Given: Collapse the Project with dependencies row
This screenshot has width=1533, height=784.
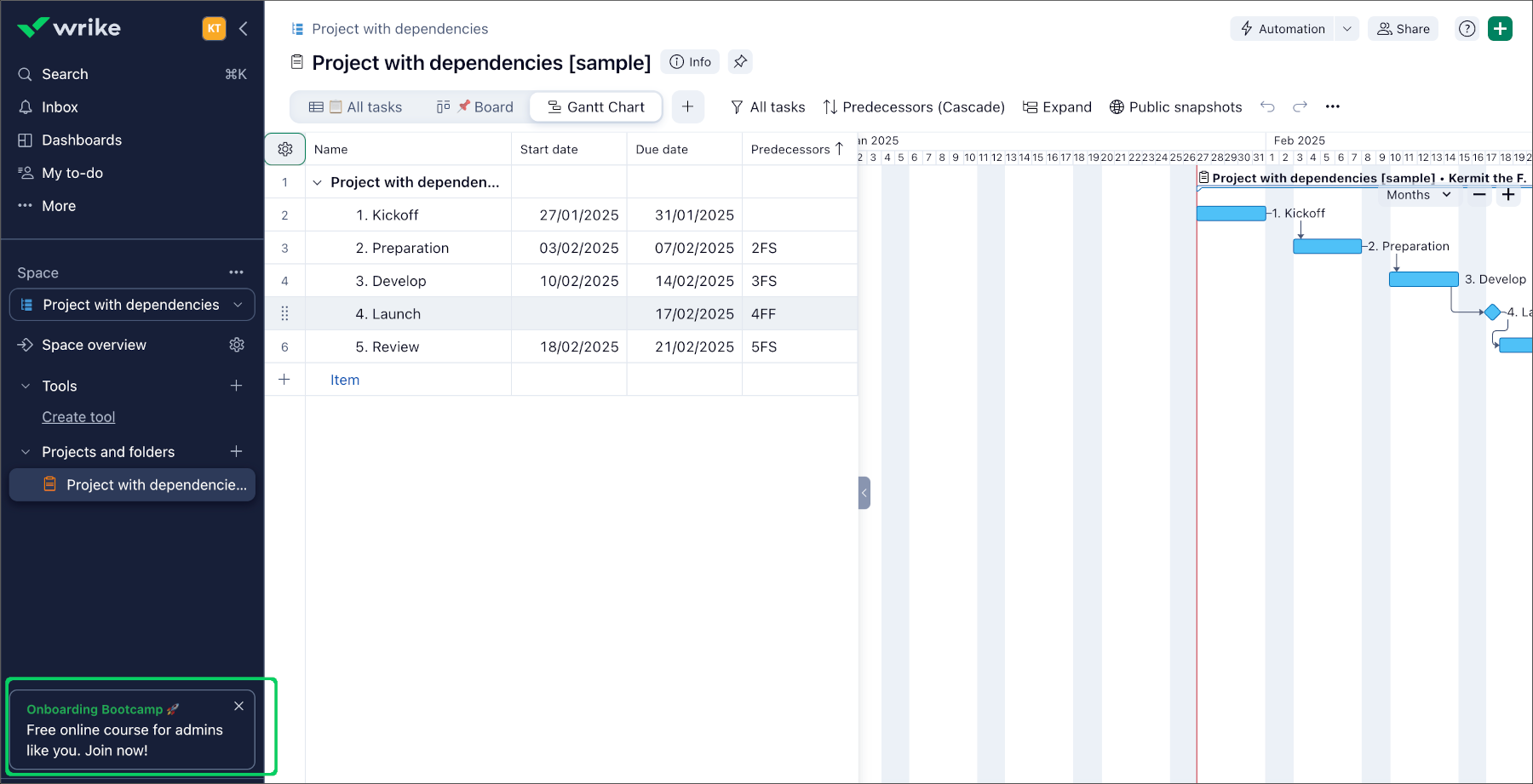Looking at the screenshot, I should pyautogui.click(x=318, y=182).
